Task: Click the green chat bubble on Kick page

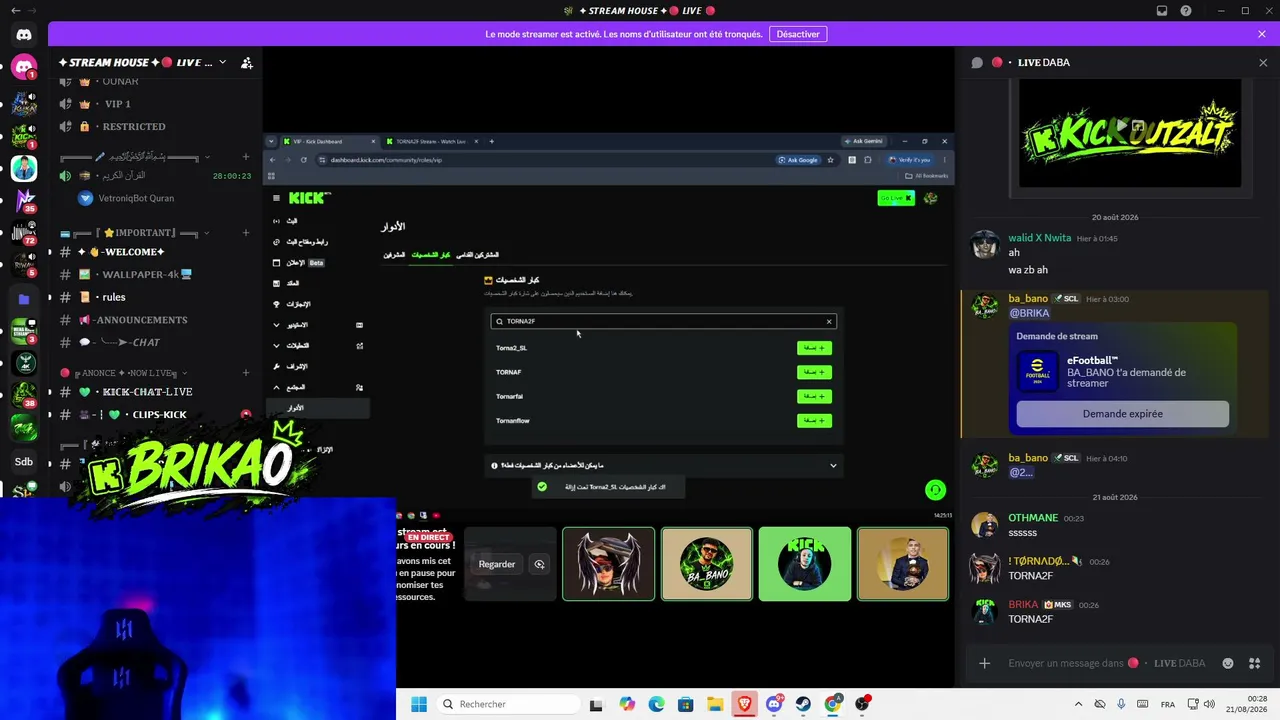Action: coord(935,490)
